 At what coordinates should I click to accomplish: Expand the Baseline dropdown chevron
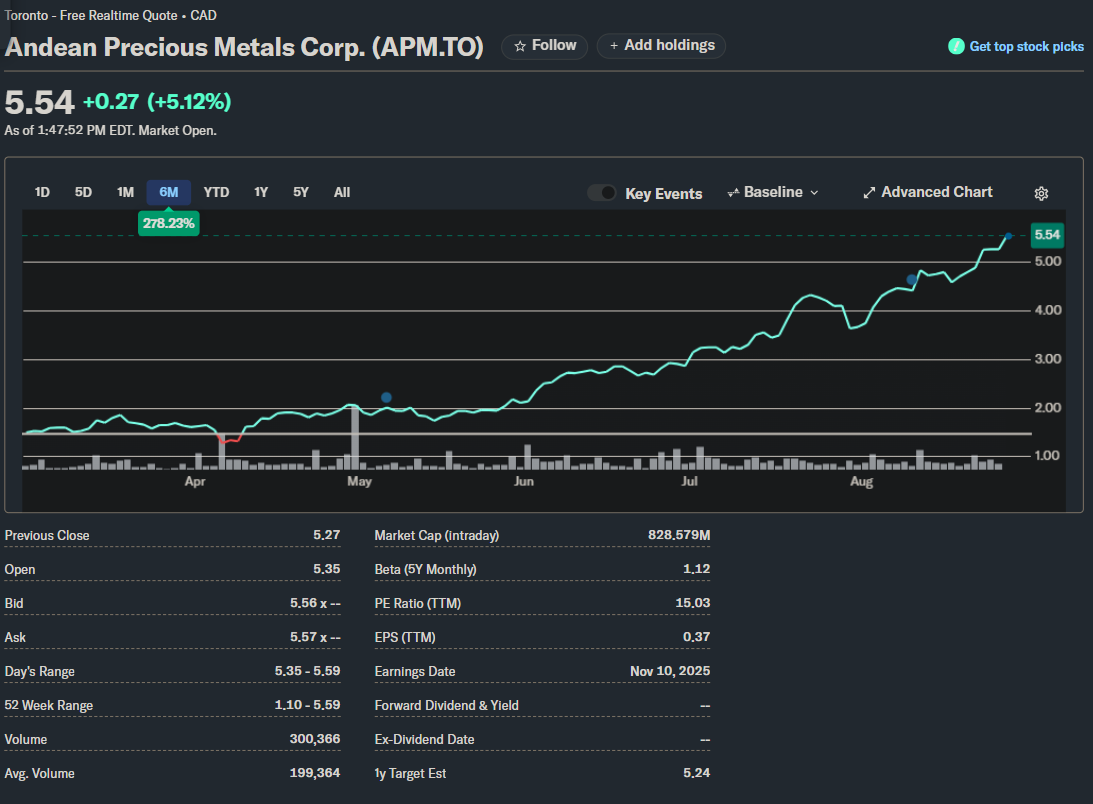coord(814,193)
